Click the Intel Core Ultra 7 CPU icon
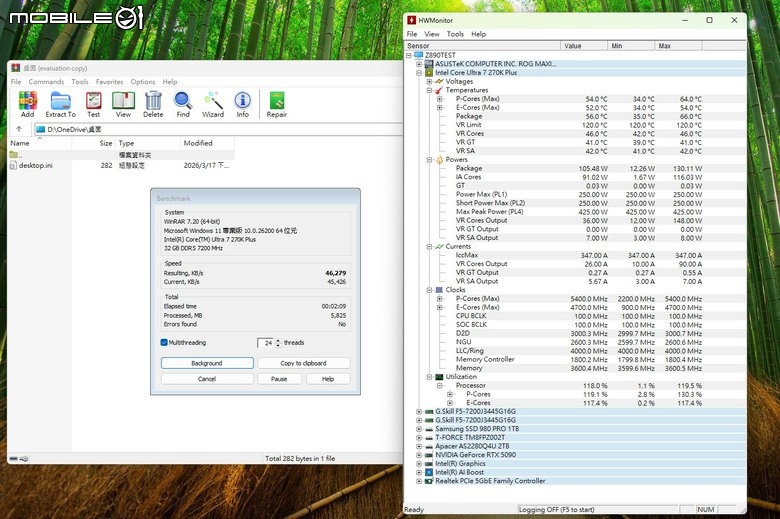 point(429,73)
